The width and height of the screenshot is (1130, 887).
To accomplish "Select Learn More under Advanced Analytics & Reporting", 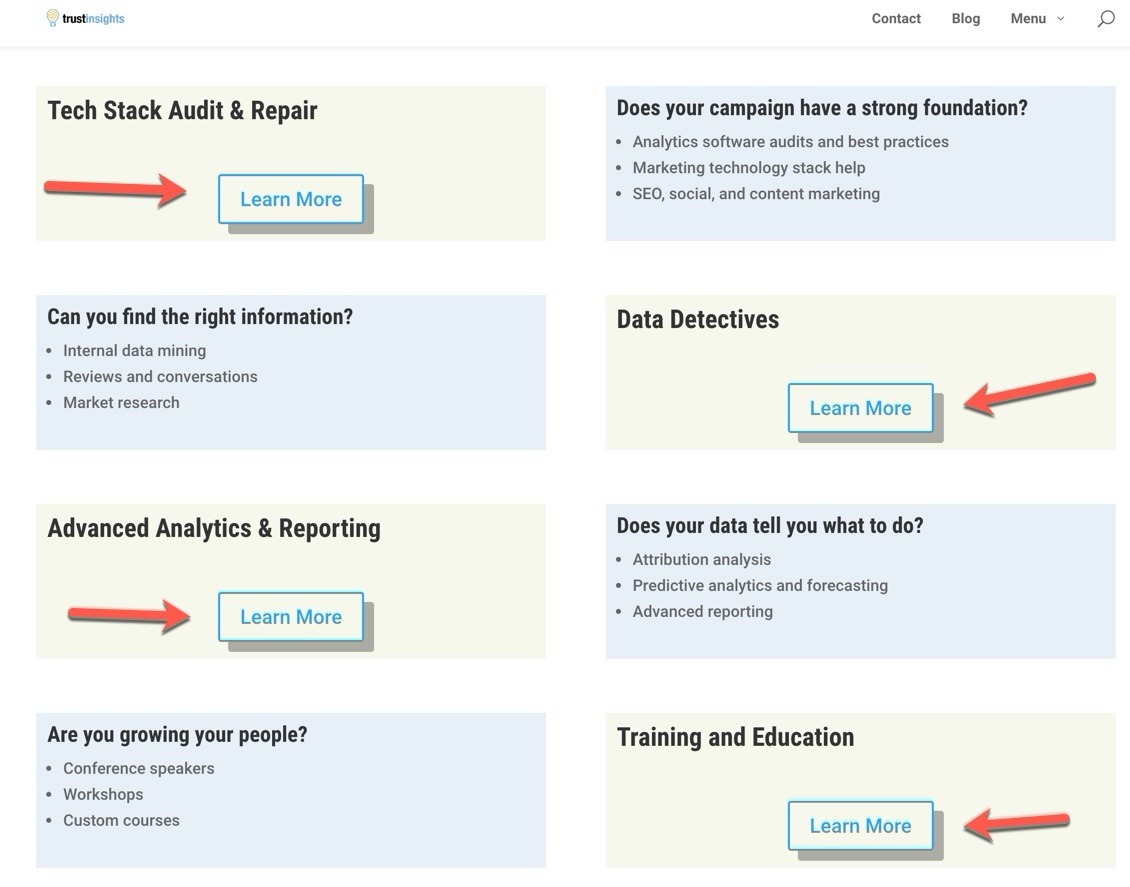I will pos(291,617).
